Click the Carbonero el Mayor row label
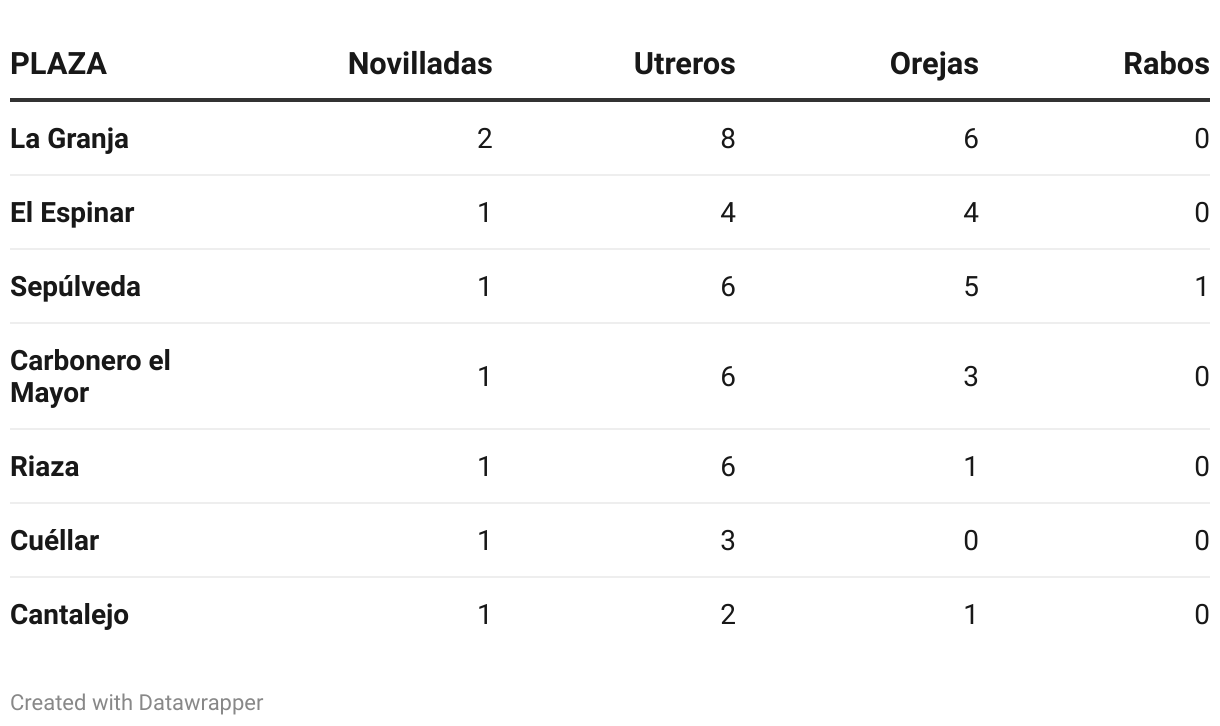The image size is (1220, 726). point(90,376)
